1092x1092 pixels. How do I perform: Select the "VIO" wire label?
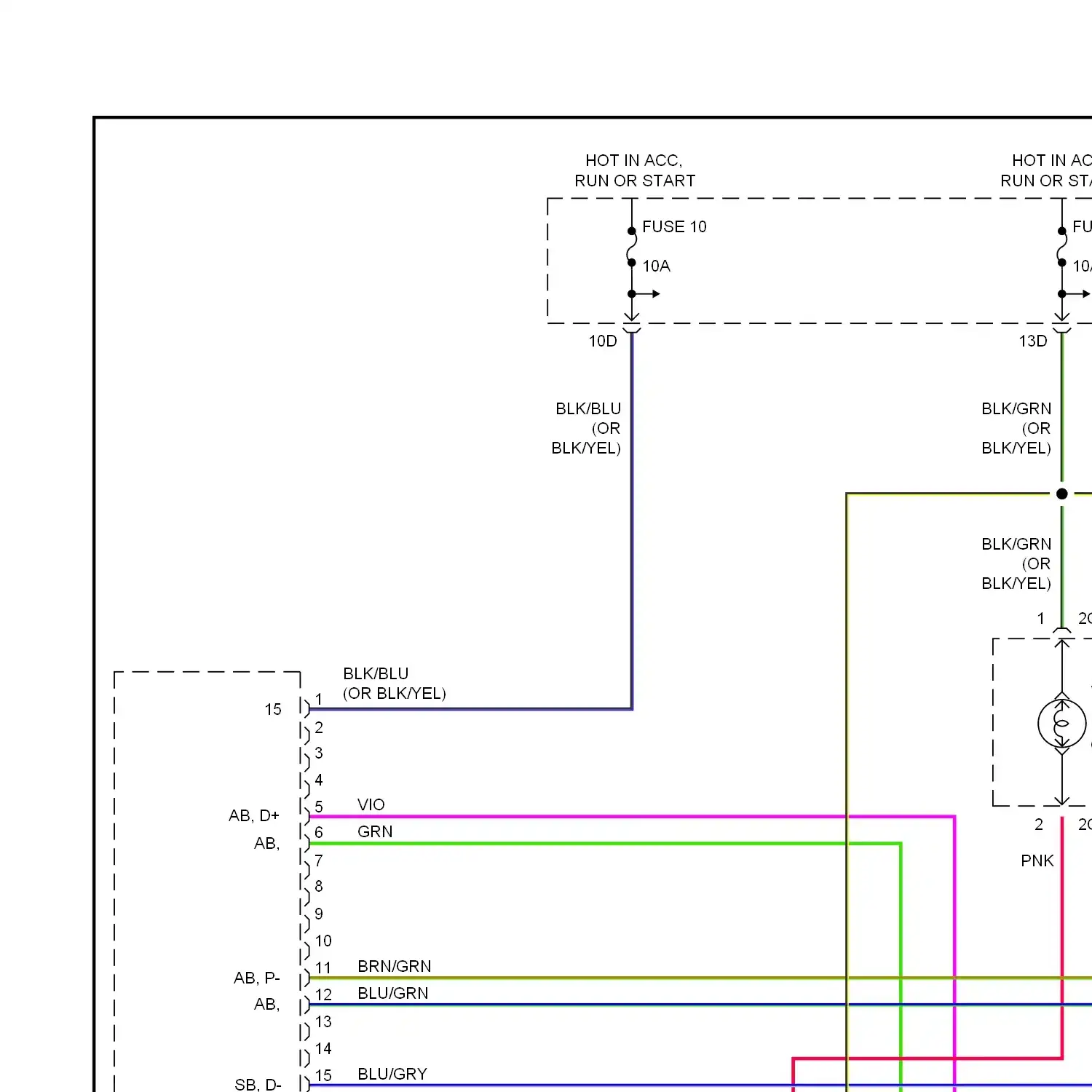point(371,804)
